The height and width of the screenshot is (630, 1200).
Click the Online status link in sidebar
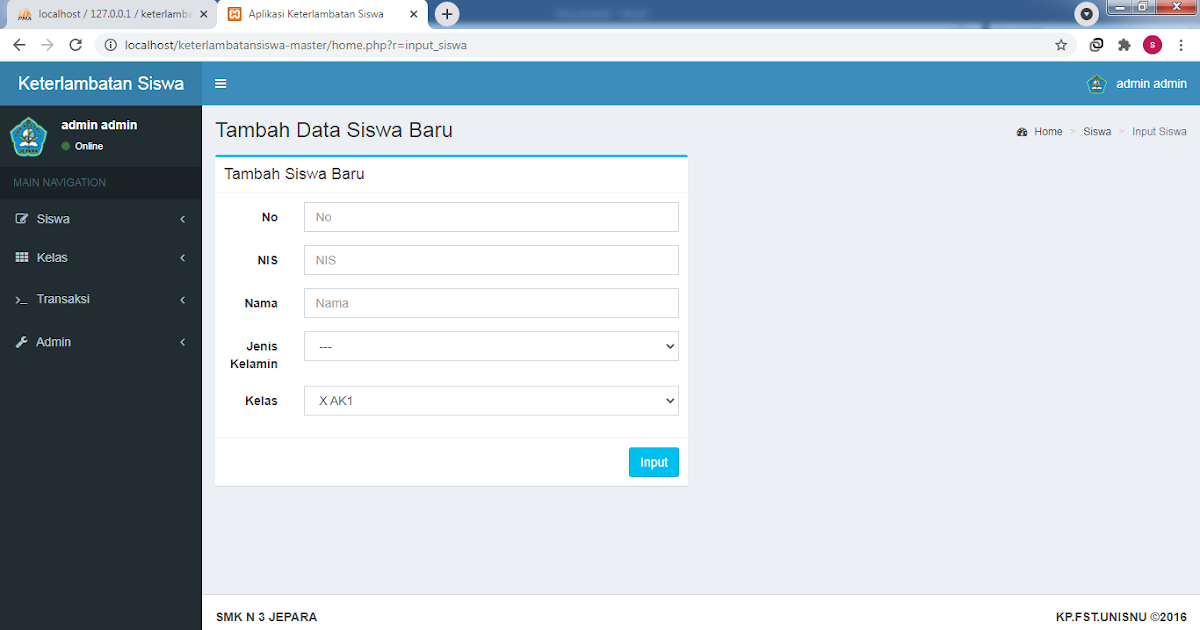point(82,146)
